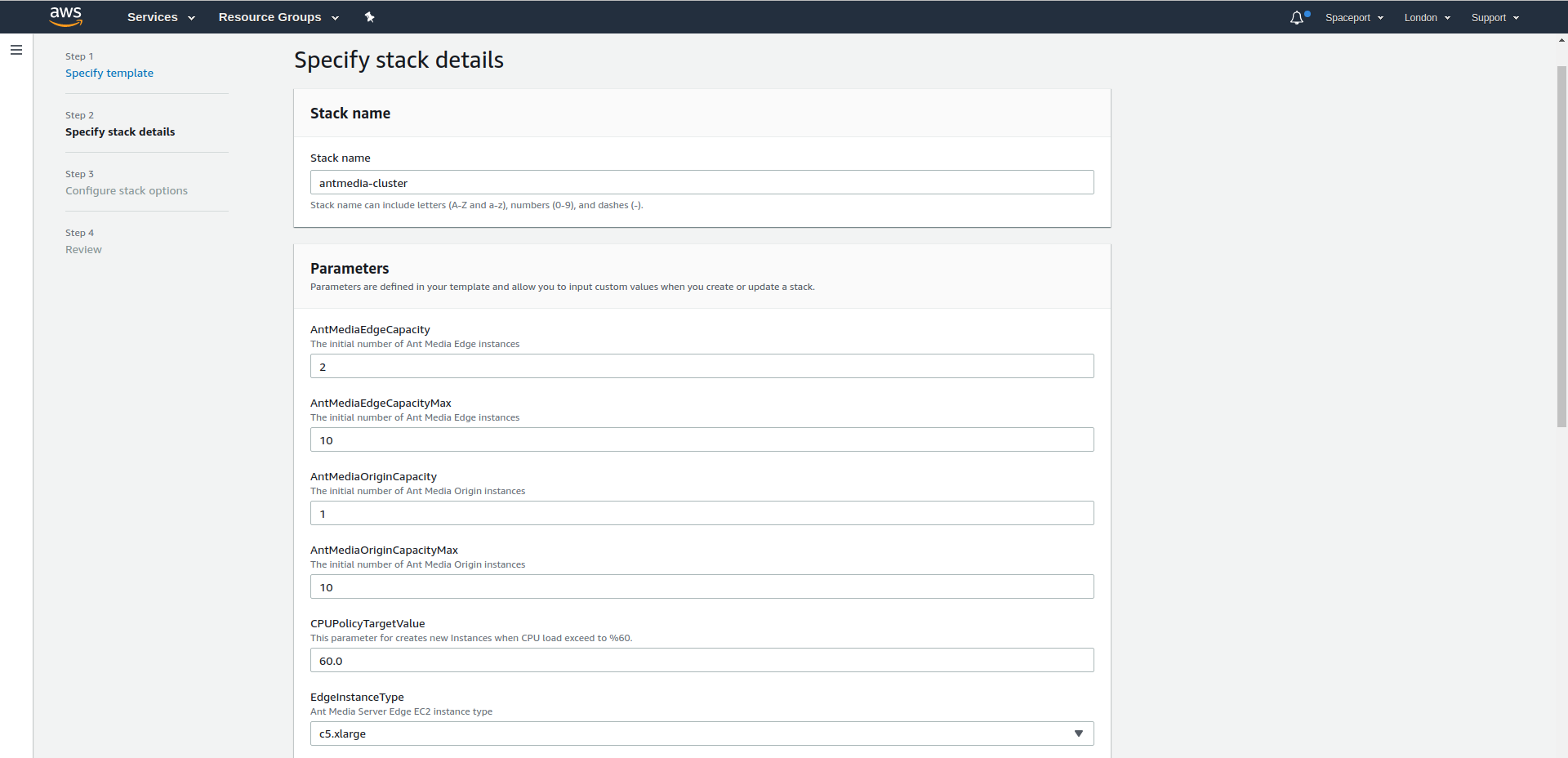Expand the EdgeInstanceType c5.xlarge dropdown
Image resolution: width=1568 pixels, height=758 pixels.
tap(702, 733)
